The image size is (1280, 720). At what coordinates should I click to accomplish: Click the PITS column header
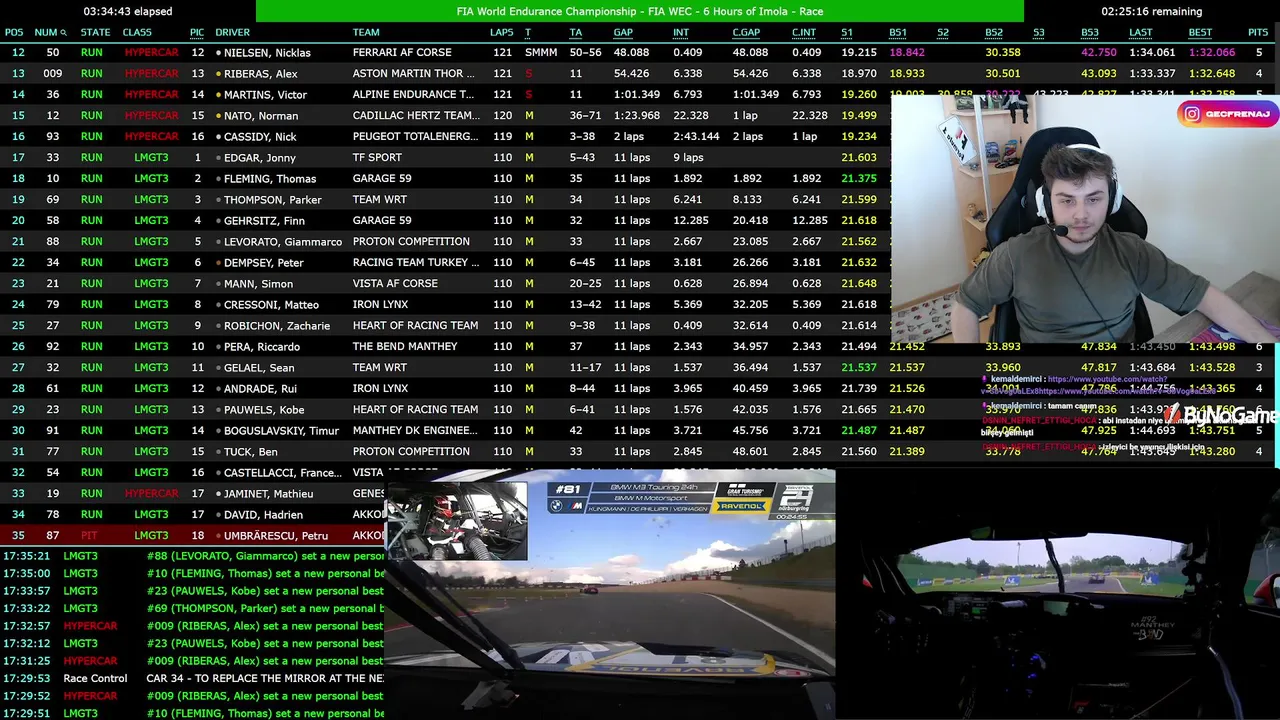click(x=1258, y=33)
